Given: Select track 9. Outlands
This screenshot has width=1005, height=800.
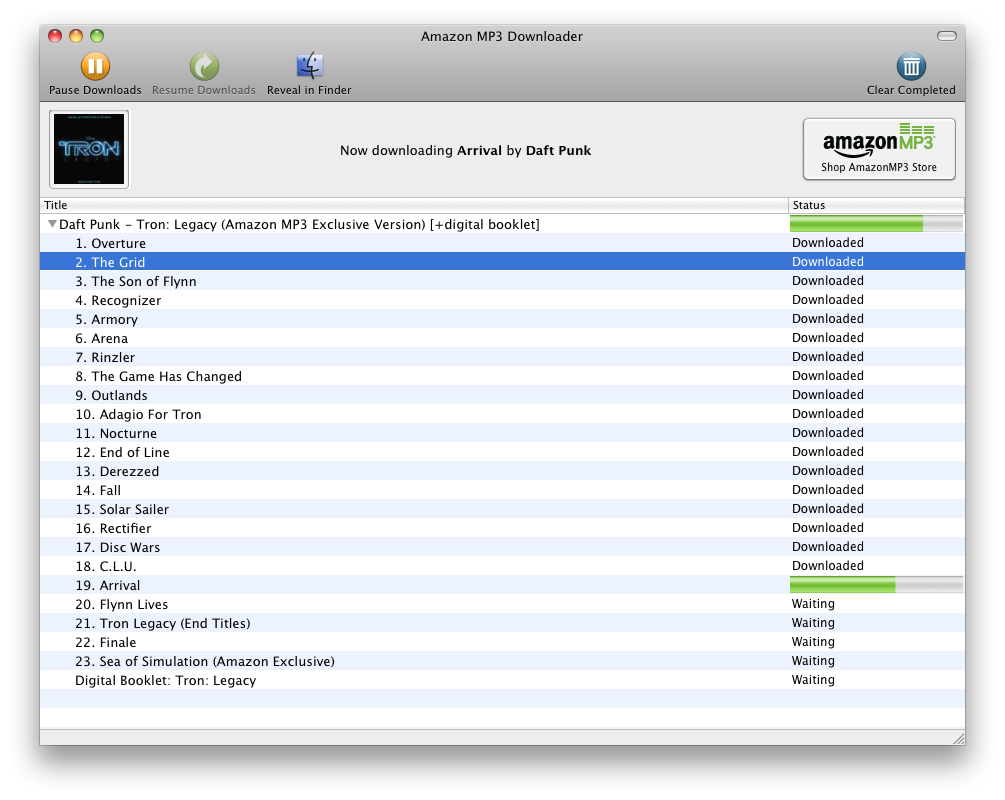Looking at the screenshot, I should click(502, 395).
